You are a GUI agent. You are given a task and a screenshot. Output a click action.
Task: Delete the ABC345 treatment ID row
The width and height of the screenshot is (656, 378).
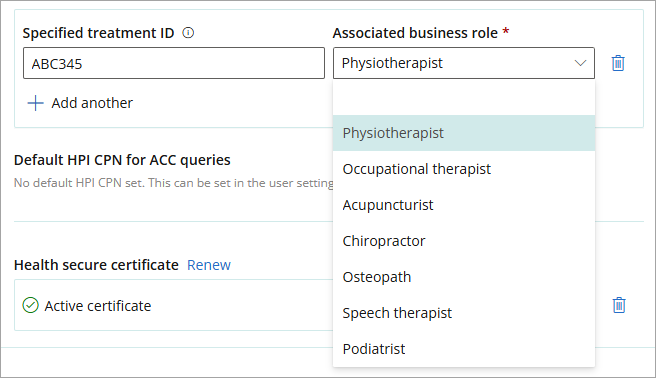point(618,63)
